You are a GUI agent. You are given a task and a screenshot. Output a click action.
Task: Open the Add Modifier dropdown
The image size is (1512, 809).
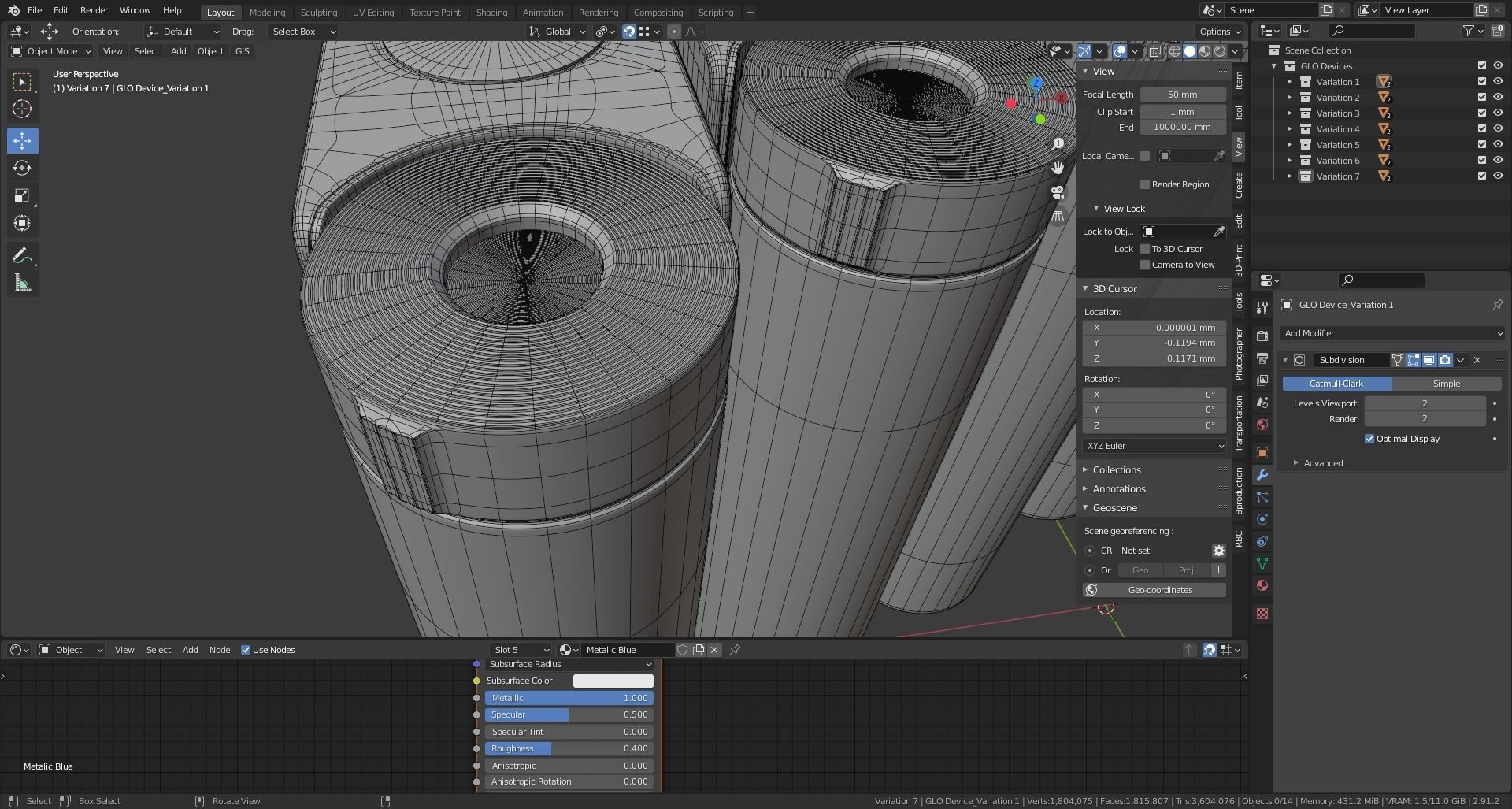point(1392,333)
